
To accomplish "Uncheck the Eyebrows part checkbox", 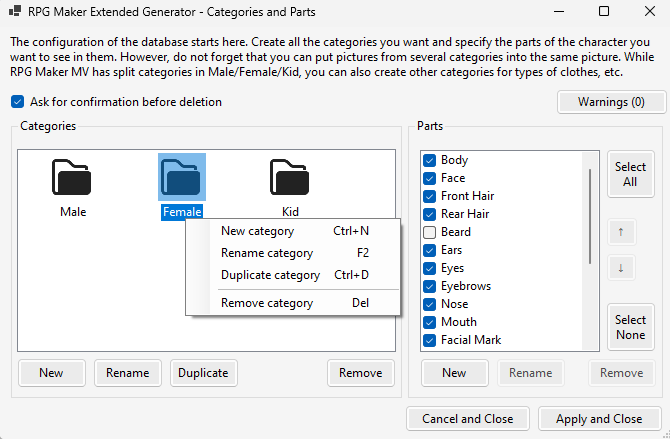I will coord(429,286).
